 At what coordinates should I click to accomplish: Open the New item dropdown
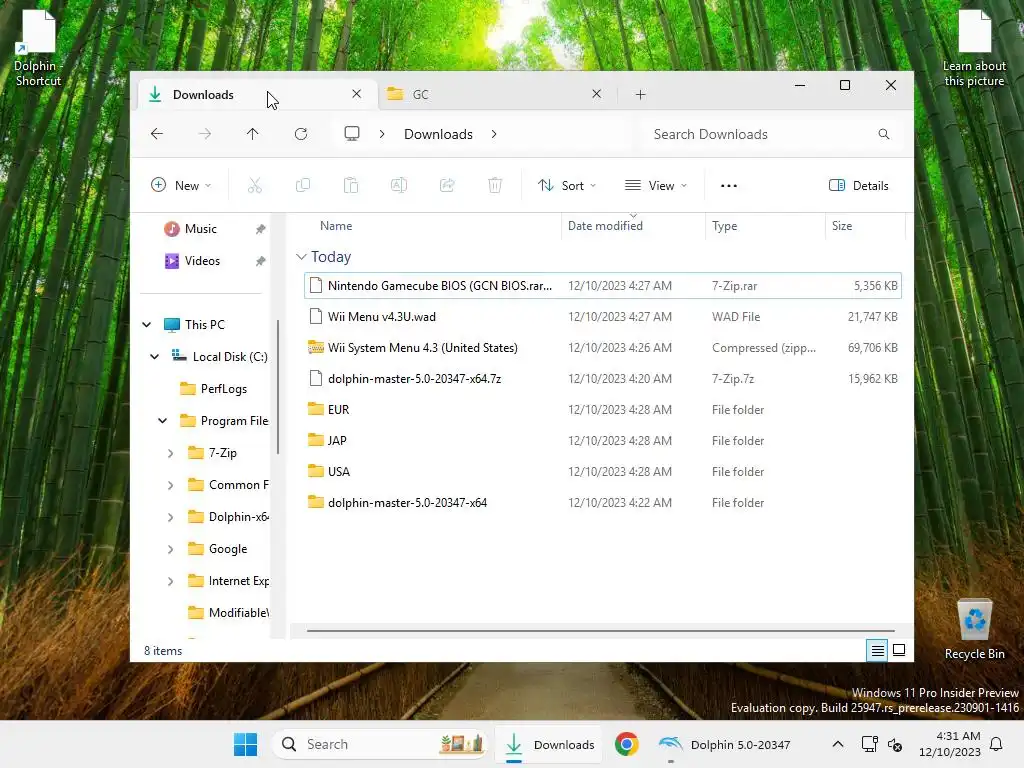pos(181,185)
